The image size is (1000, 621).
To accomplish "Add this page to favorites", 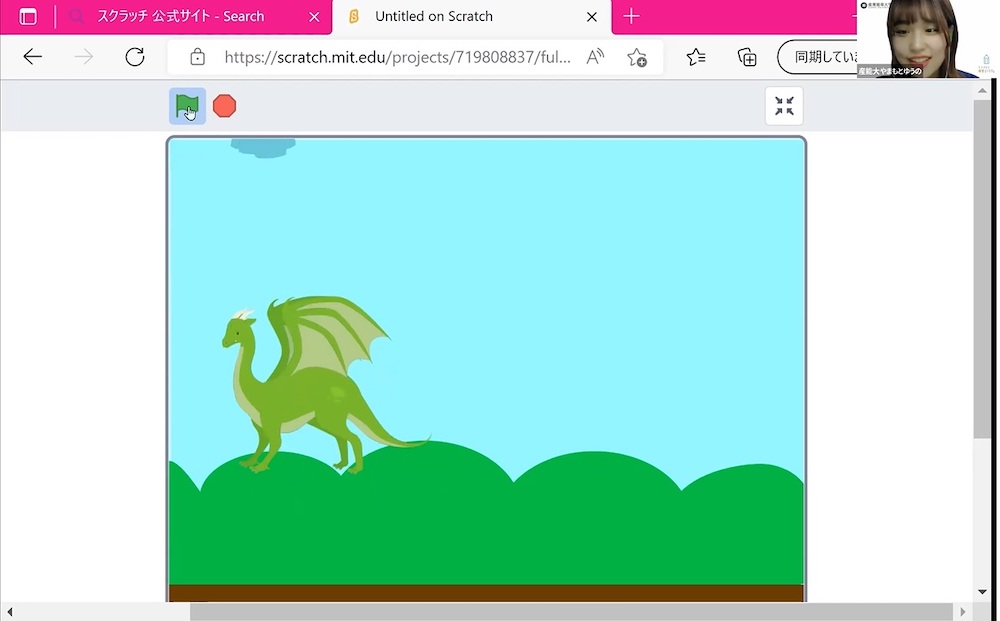I will [x=637, y=57].
